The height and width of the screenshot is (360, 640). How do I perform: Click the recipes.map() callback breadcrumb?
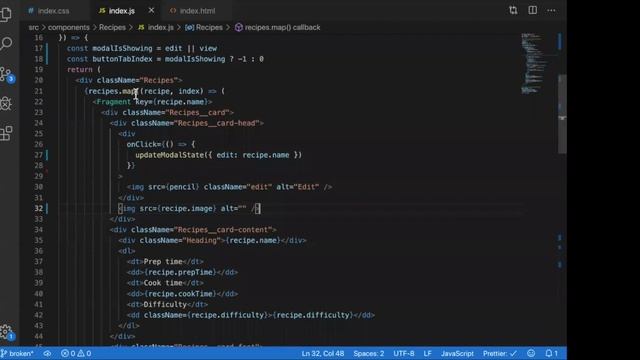pos(278,27)
